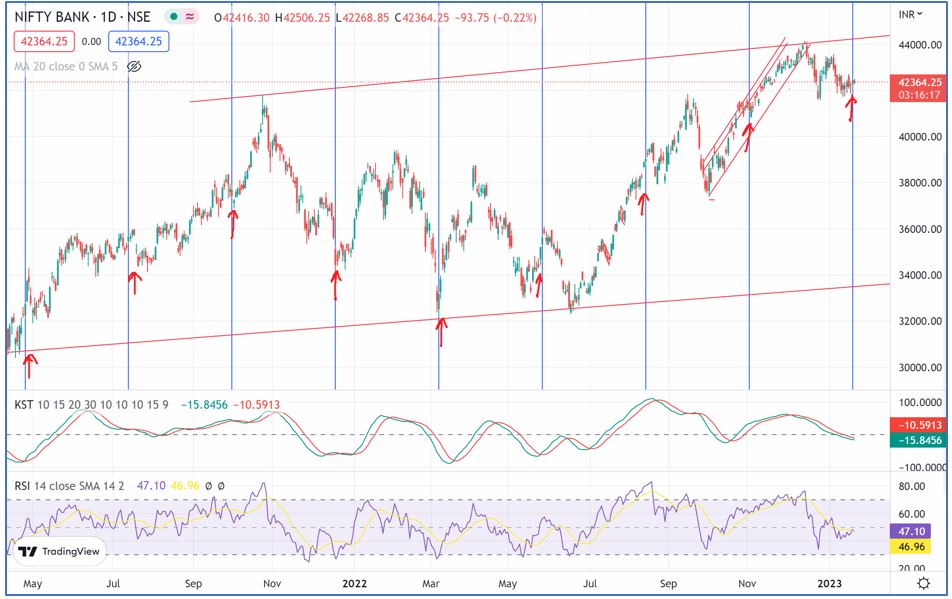Viewport: 952px width, 599px height.
Task: Click the 0.00 spread value
Action: 91,42
